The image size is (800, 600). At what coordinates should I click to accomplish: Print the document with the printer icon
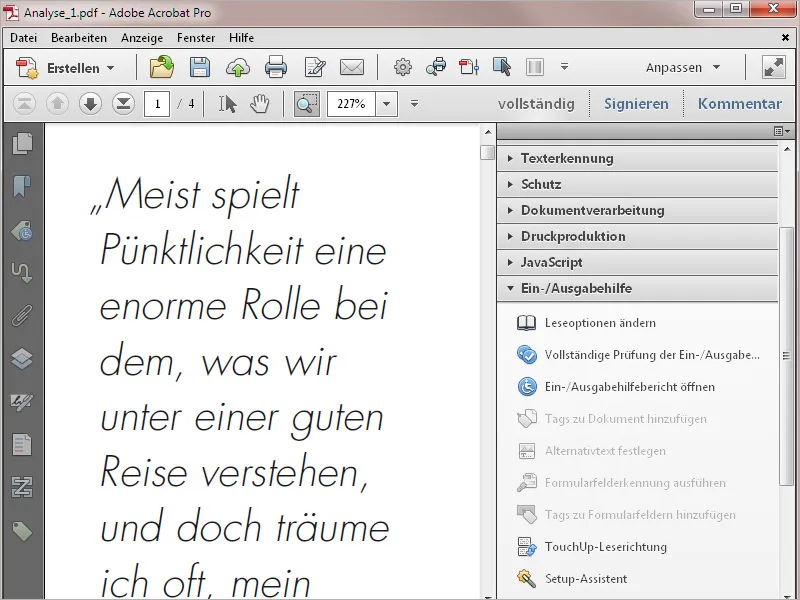[276, 67]
